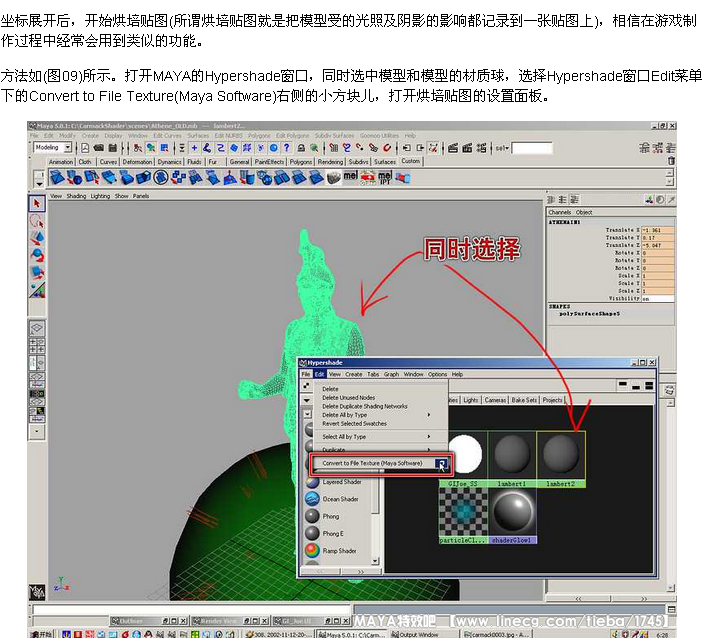Image resolution: width=703 pixels, height=638 pixels.
Task: Activate the Move tool in toolbox
Action: point(37,238)
